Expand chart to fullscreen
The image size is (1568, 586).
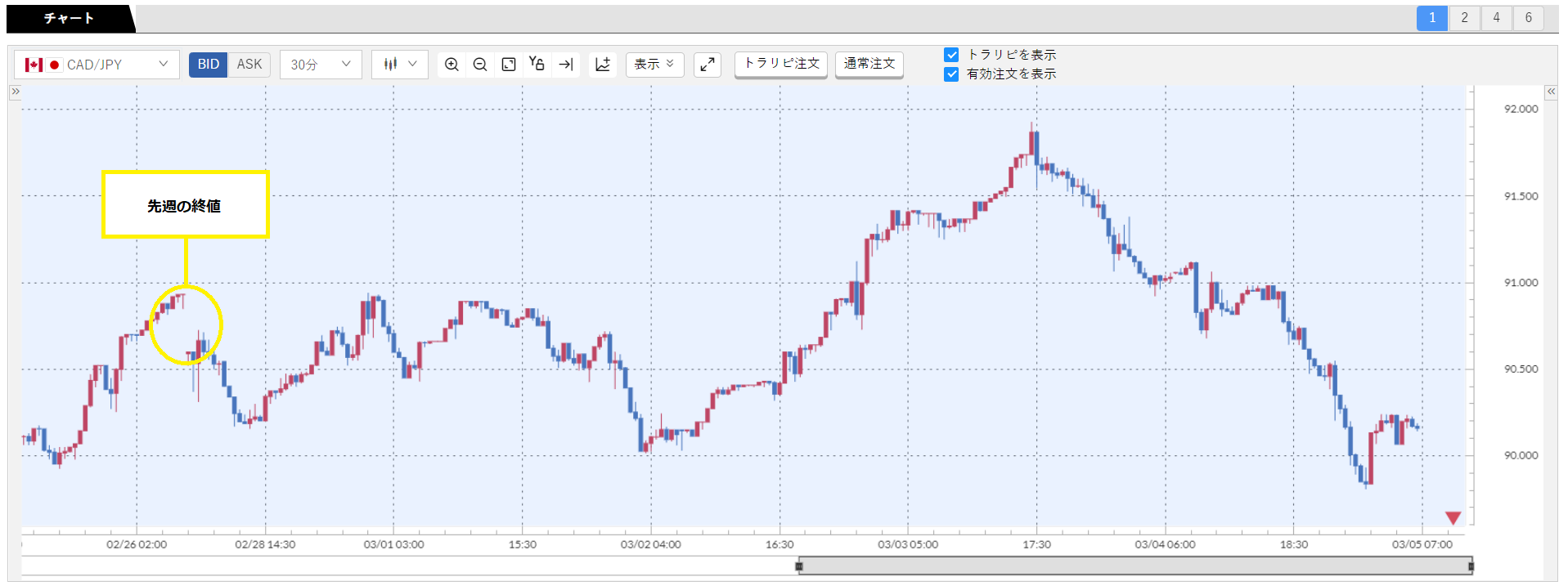click(x=708, y=65)
